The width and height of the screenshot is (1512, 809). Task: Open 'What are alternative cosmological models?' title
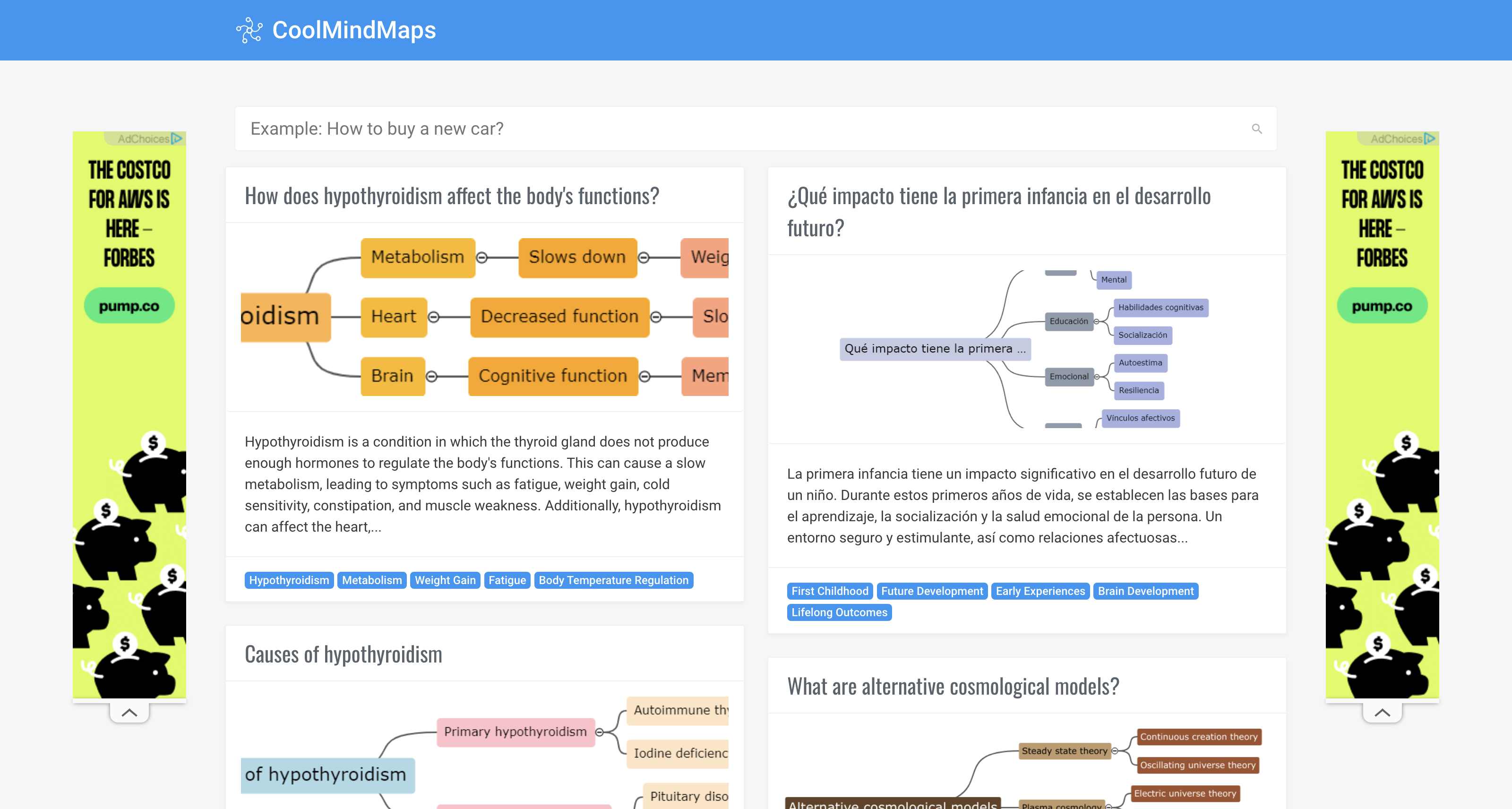953,686
